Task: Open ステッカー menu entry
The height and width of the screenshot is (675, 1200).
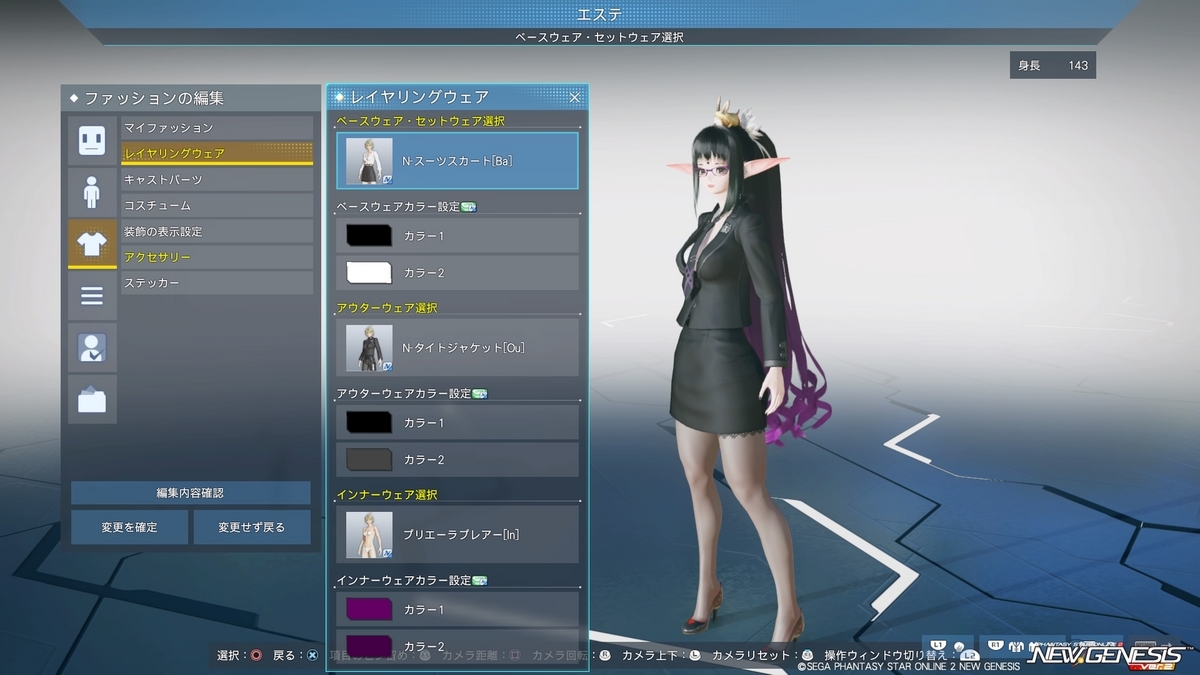Action: coord(217,284)
